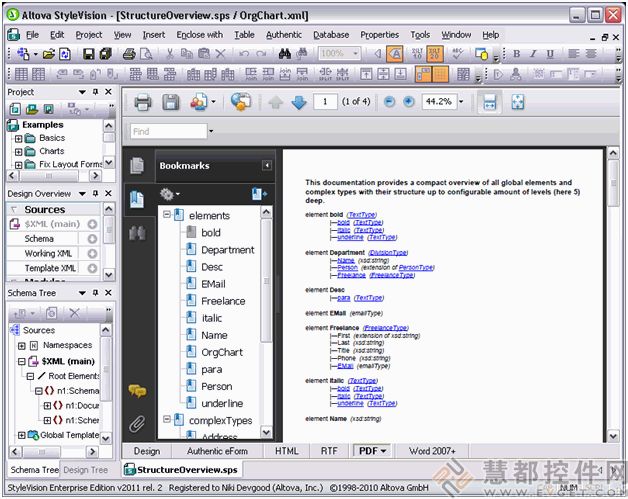628x499 pixels.
Task: Click the save icon in PDF viewer toolbar
Action: coord(171,102)
